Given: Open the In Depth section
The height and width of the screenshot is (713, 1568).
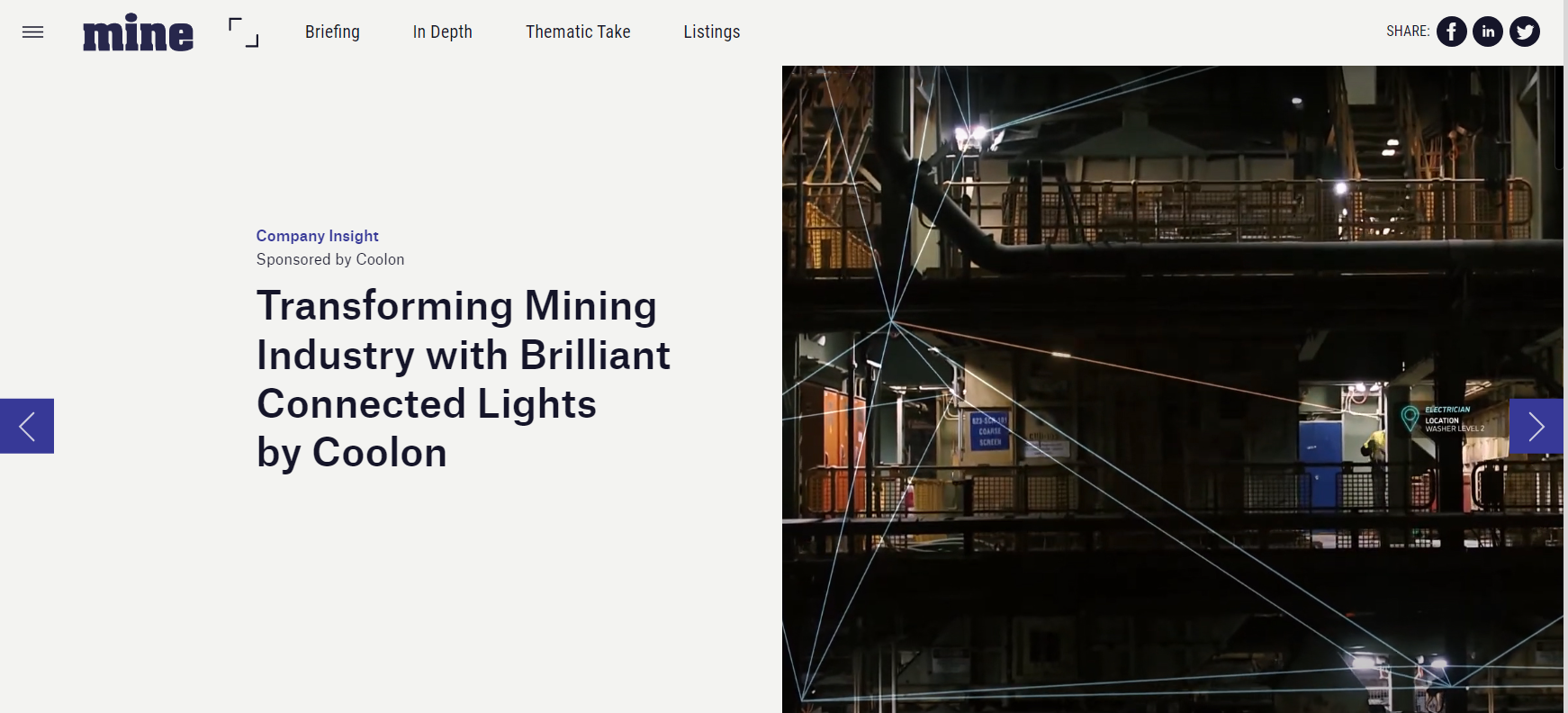Looking at the screenshot, I should click(x=442, y=32).
